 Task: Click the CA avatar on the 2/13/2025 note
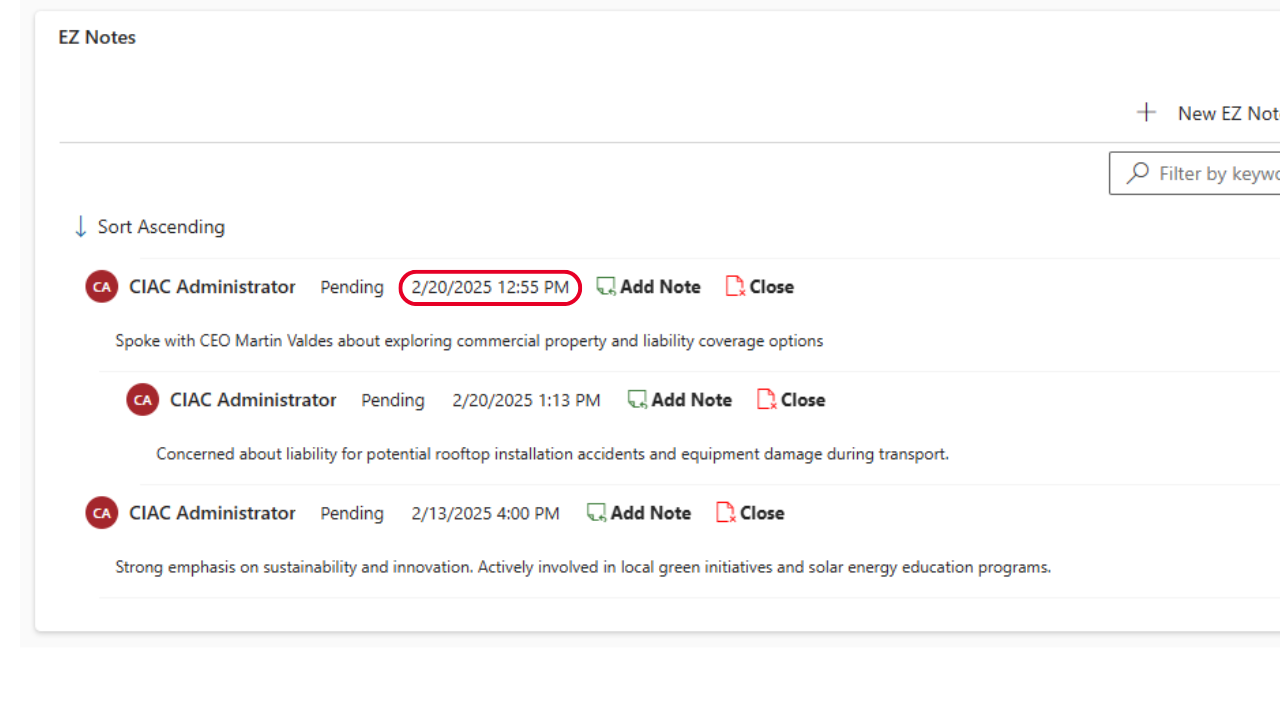(101, 513)
